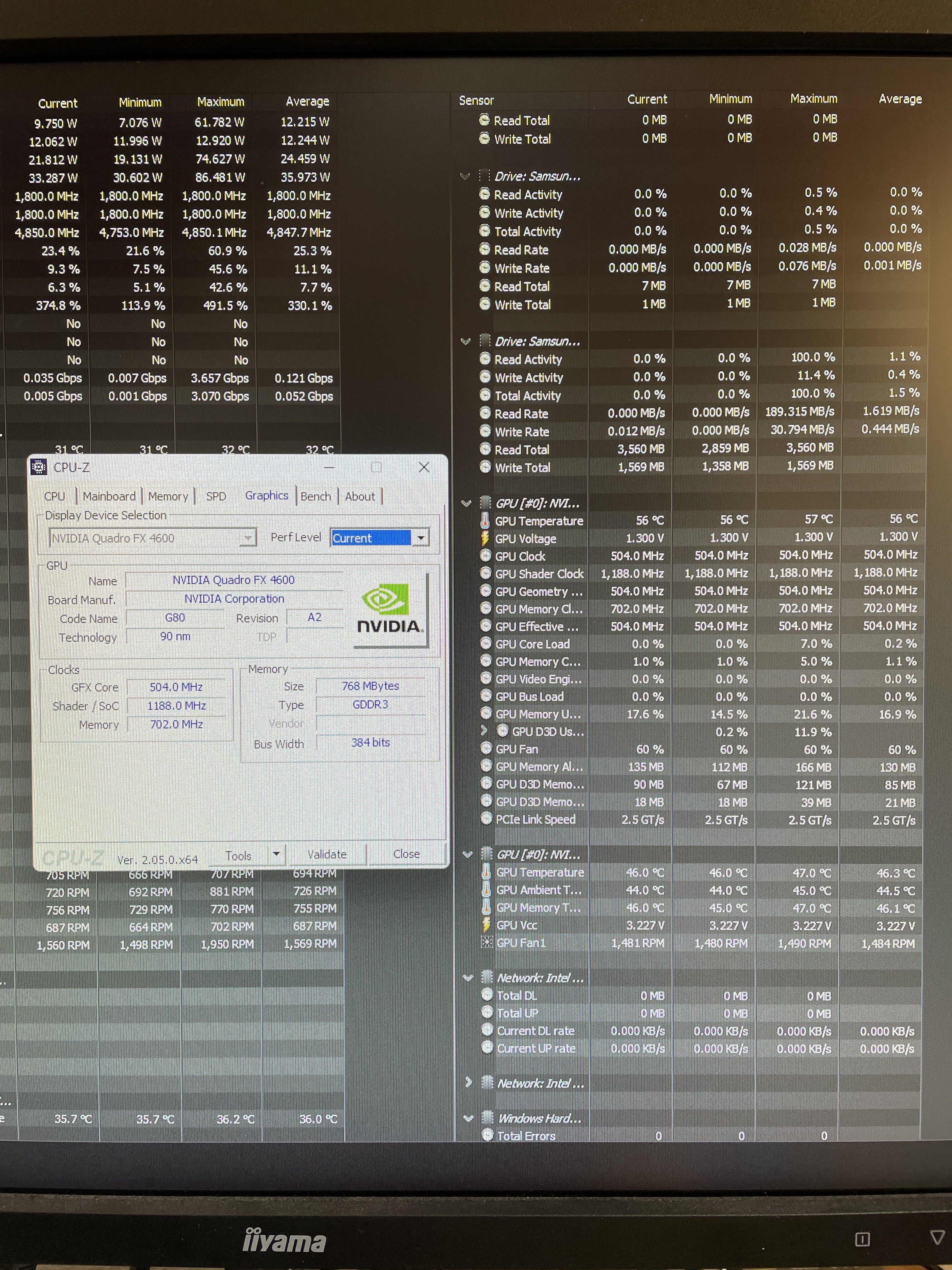Viewport: 952px width, 1270px height.
Task: Click the Read Rate icon at 189.315 MB/s max
Action: point(485,413)
